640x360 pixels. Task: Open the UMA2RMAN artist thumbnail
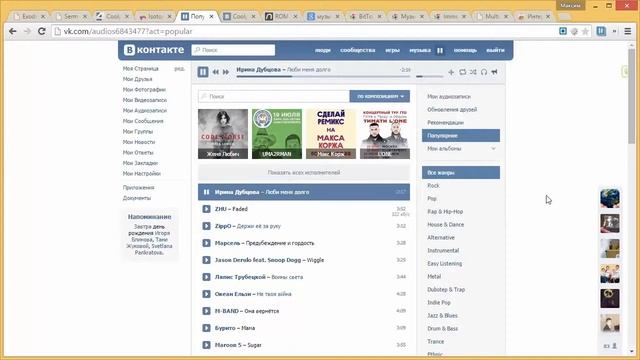click(x=277, y=134)
